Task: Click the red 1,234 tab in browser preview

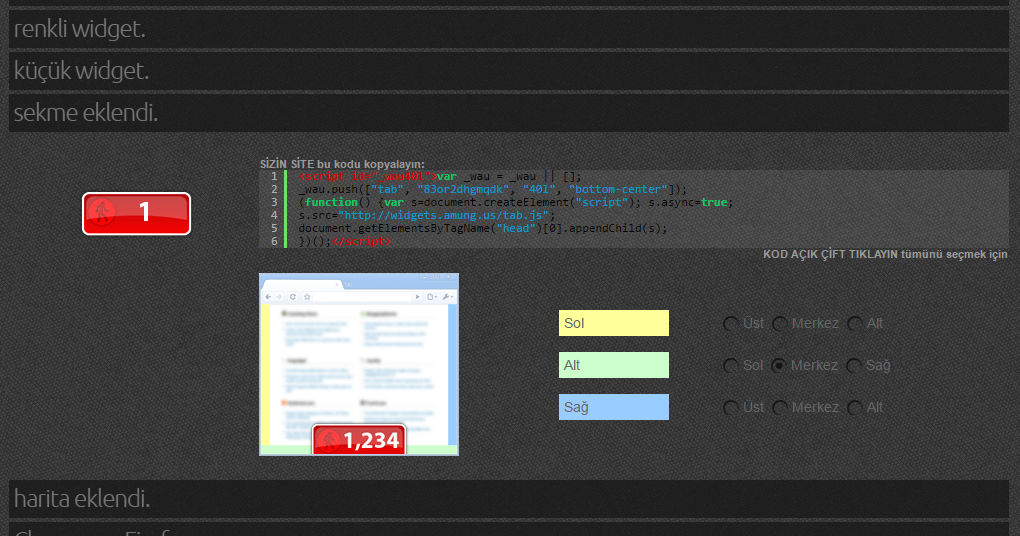Action: [x=359, y=440]
